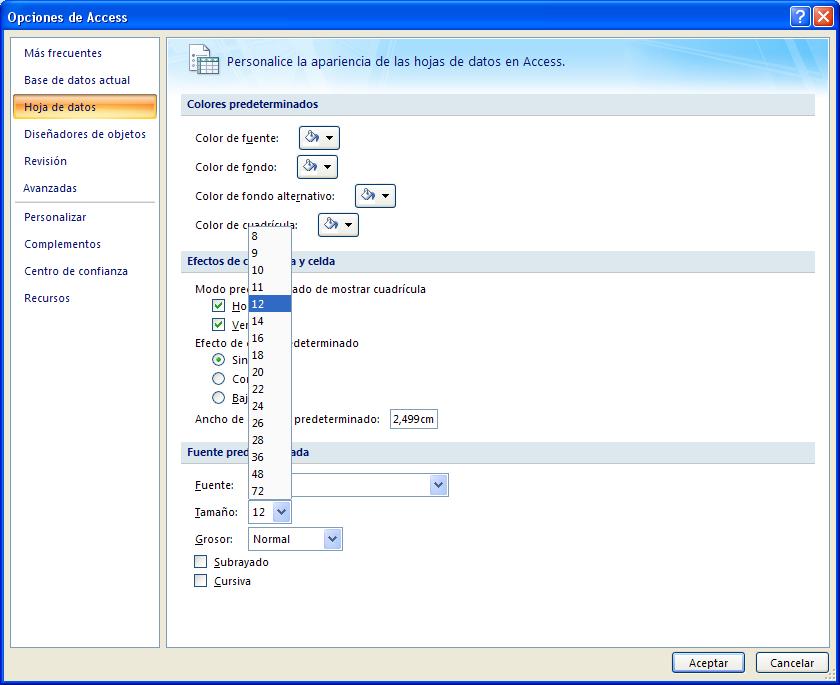Screen dimensions: 840x685
Task: Choose size 24 in the list
Action: [270, 406]
